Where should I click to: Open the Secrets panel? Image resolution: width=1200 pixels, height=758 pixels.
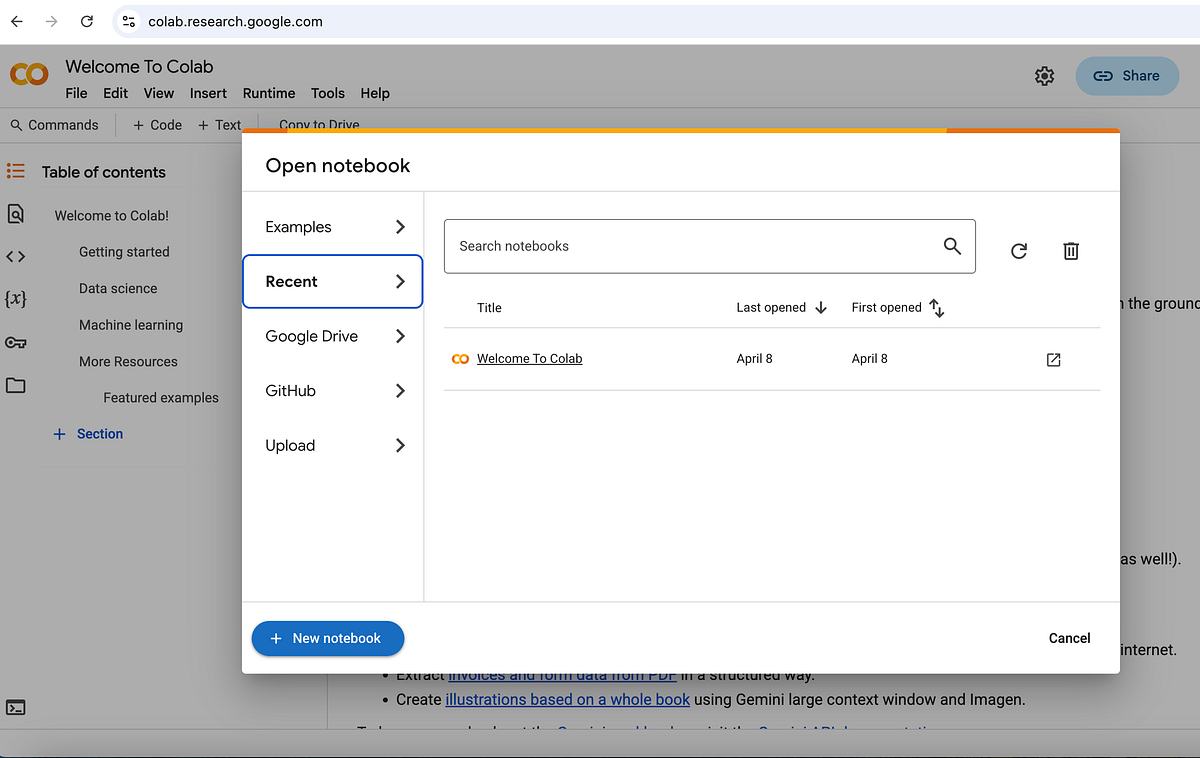15,343
